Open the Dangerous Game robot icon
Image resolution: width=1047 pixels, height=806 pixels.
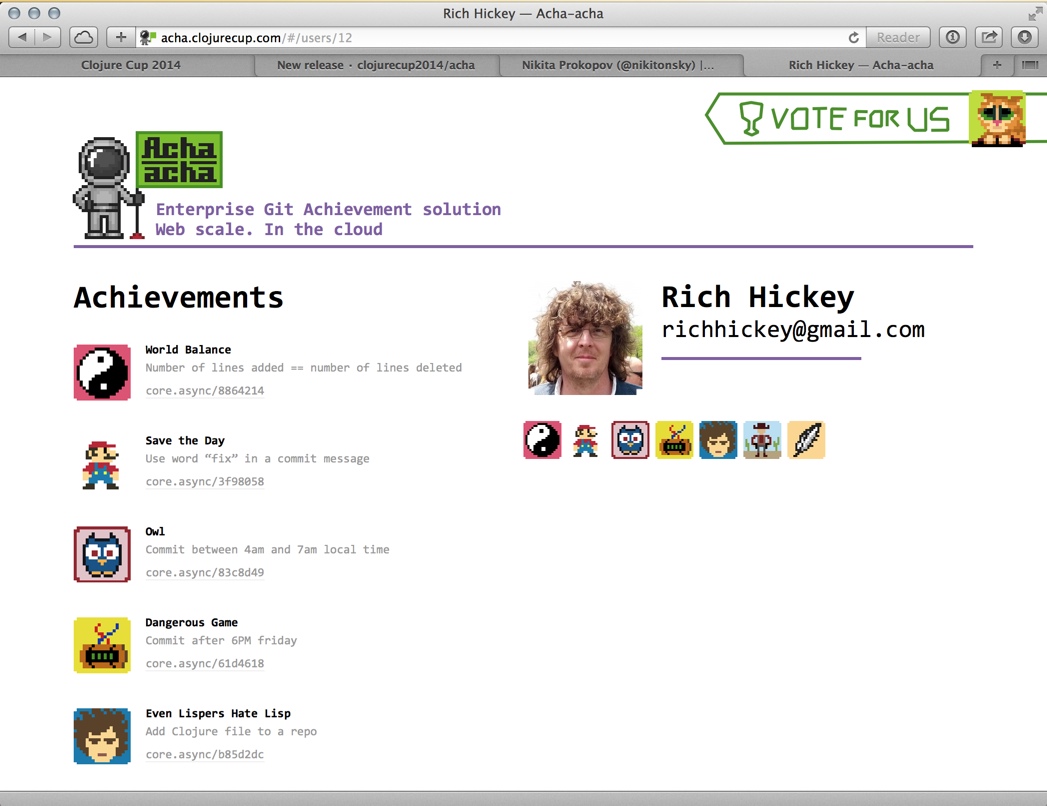(x=101, y=643)
